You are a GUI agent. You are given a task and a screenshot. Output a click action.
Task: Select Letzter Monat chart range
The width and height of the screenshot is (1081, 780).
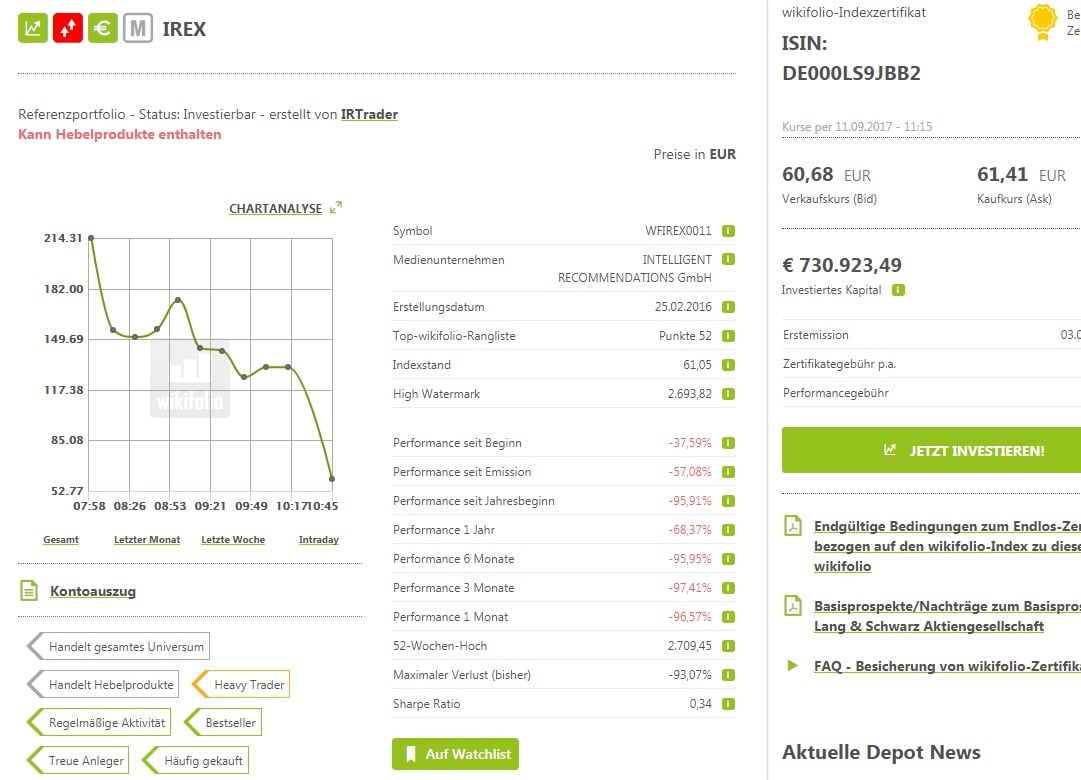(147, 540)
